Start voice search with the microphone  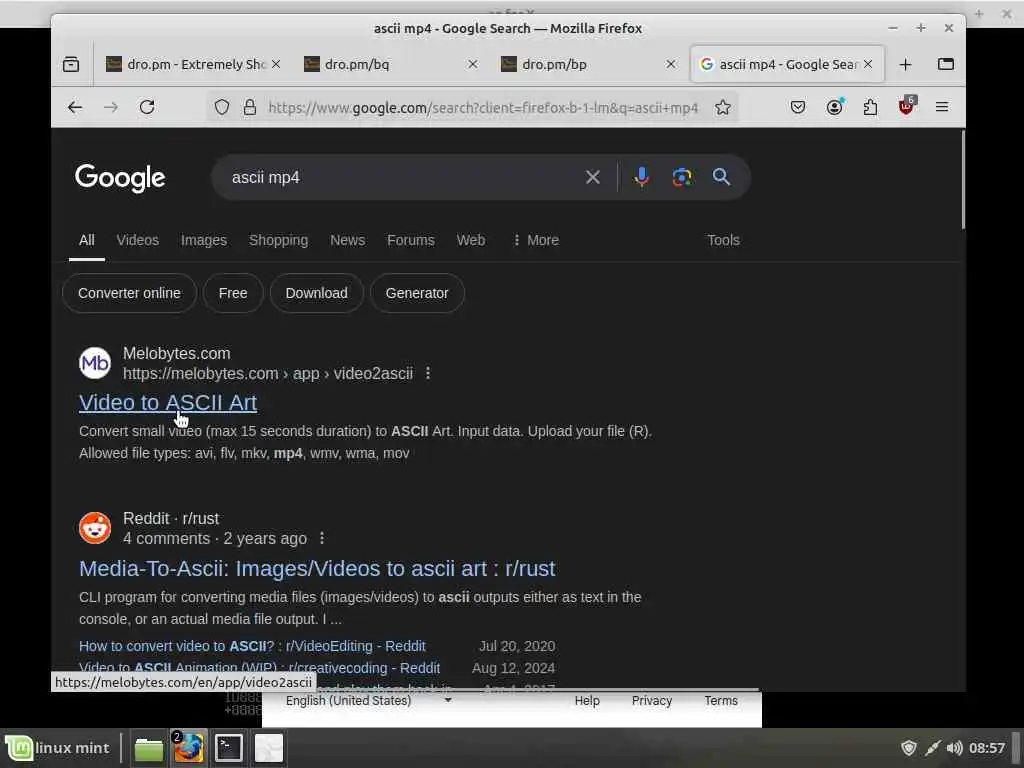pyautogui.click(x=641, y=177)
